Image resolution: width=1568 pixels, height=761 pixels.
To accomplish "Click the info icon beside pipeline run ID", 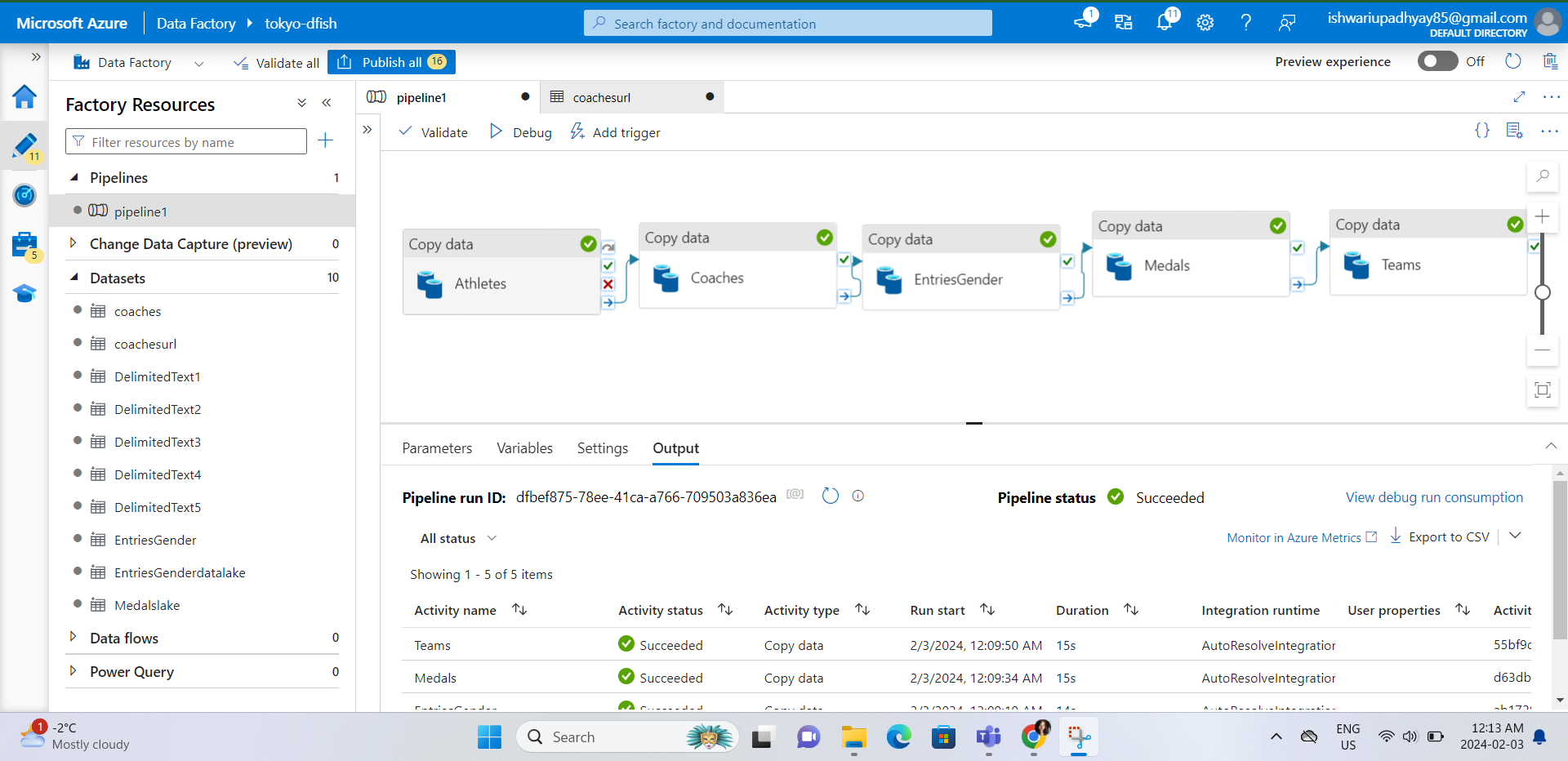I will [x=858, y=496].
